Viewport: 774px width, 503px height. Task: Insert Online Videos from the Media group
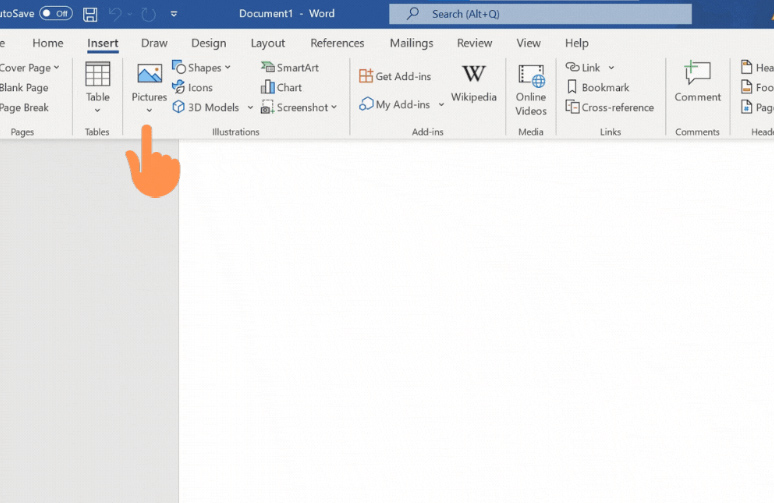(x=531, y=77)
